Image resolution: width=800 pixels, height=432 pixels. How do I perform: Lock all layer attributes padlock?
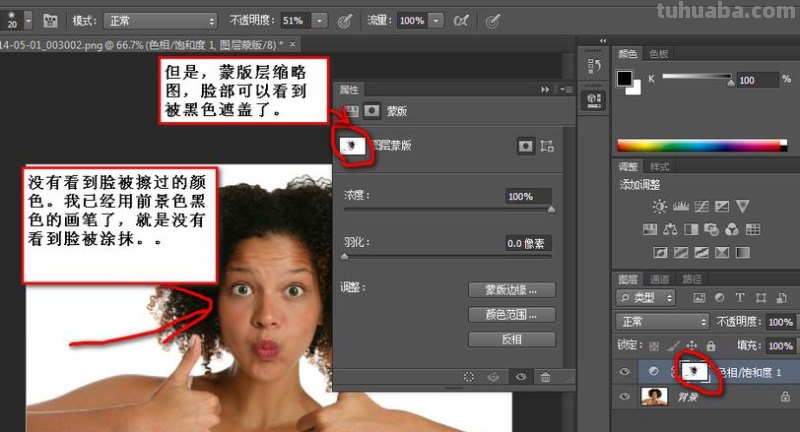click(x=711, y=346)
